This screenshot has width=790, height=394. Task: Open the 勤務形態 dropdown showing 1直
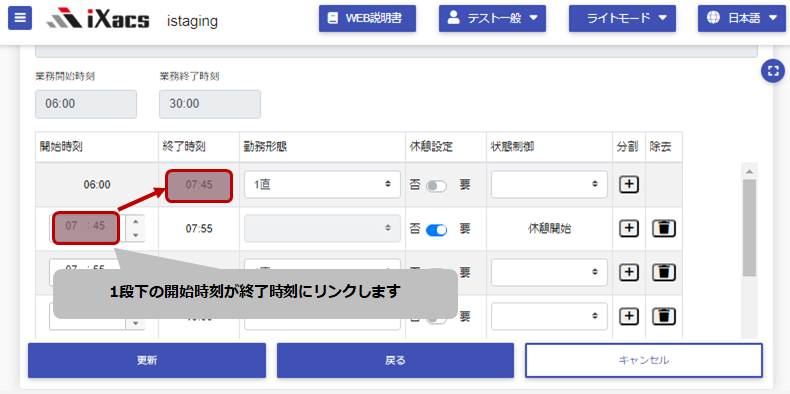click(x=322, y=184)
